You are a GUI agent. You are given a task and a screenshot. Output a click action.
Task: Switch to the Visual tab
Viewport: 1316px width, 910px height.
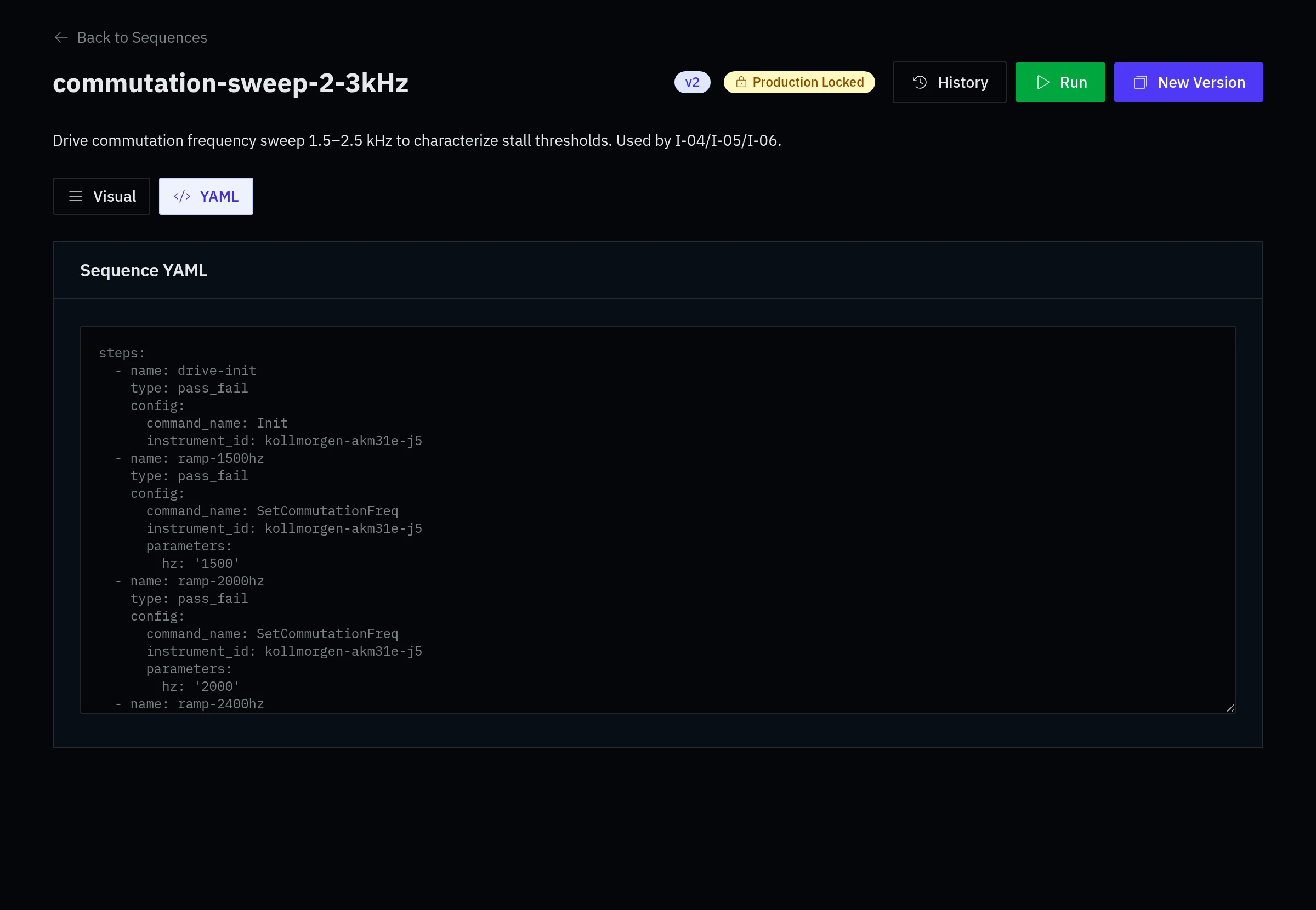101,197
